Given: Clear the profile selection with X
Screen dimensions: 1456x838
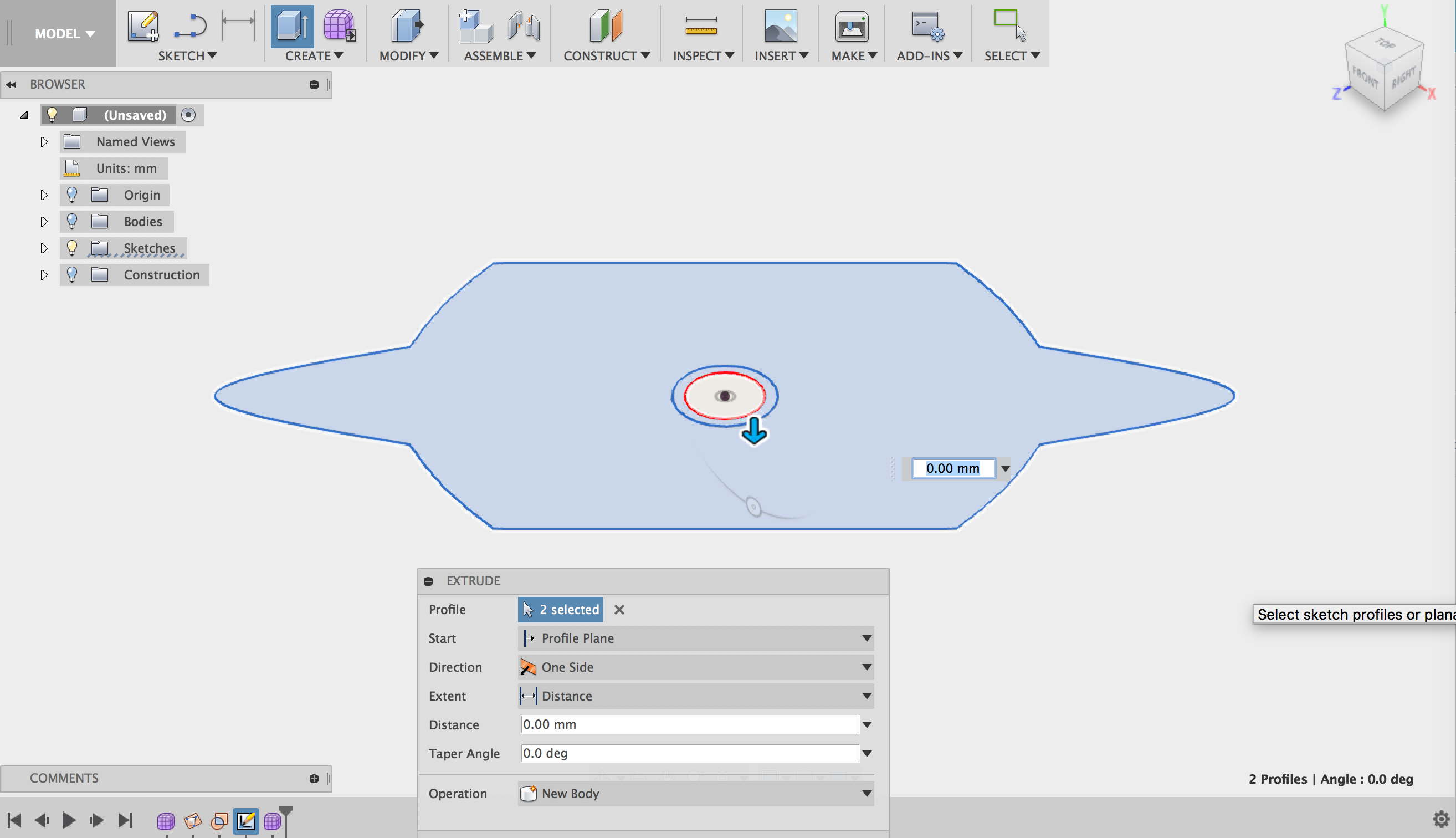Looking at the screenshot, I should [x=619, y=610].
